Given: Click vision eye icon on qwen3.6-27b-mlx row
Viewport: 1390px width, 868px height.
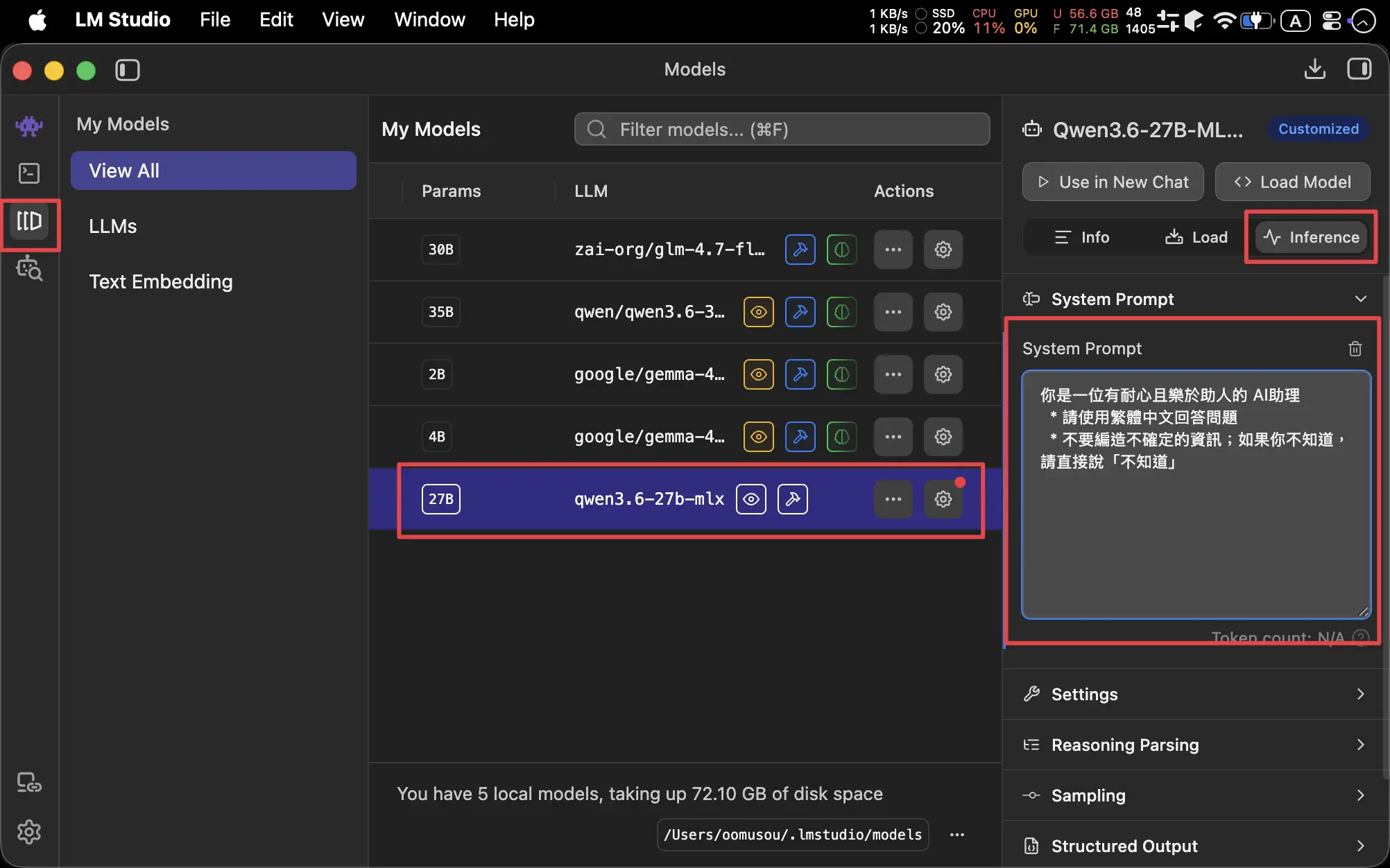Looking at the screenshot, I should click(x=751, y=499).
